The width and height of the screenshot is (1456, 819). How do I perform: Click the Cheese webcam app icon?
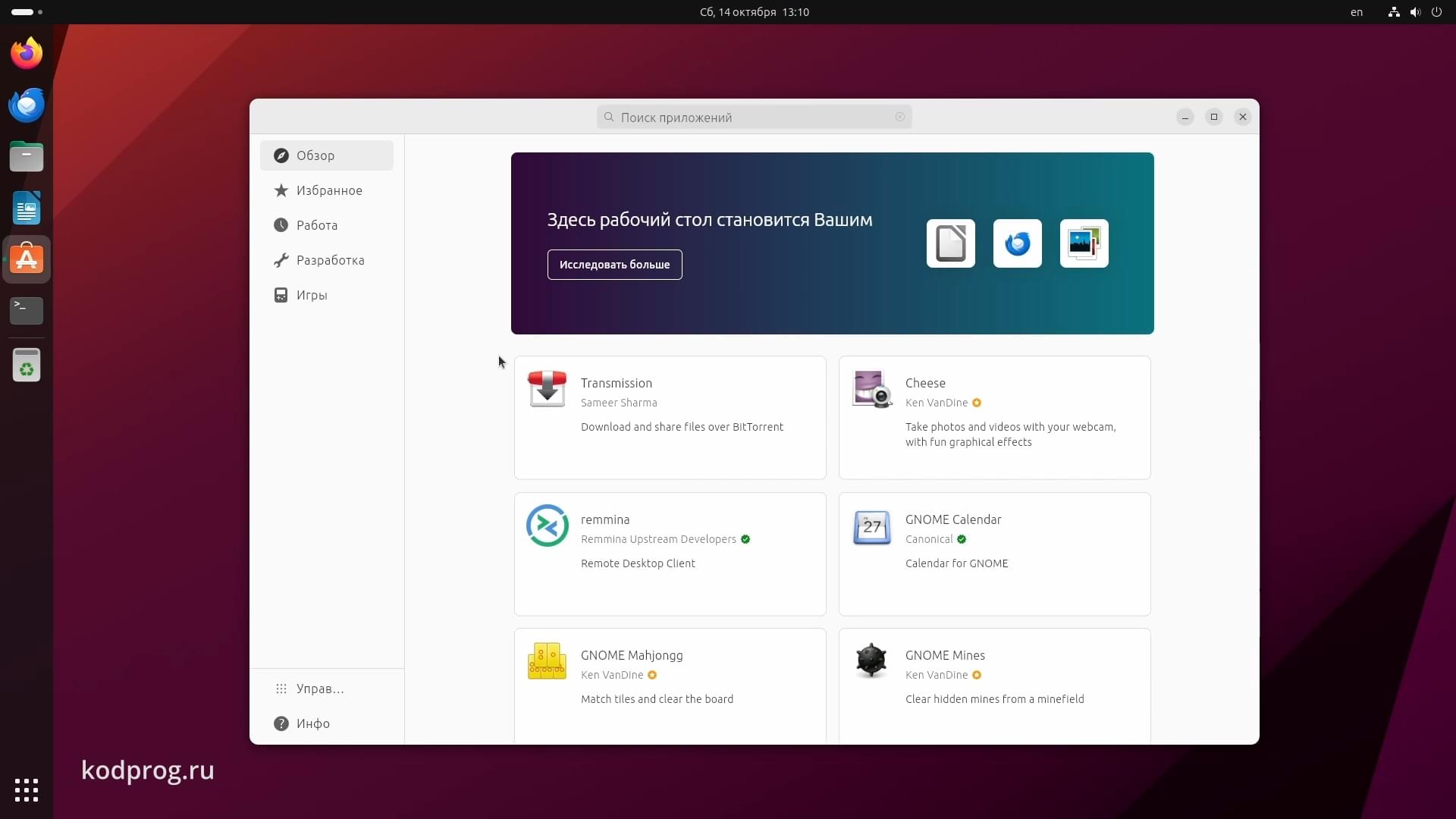[x=871, y=388]
